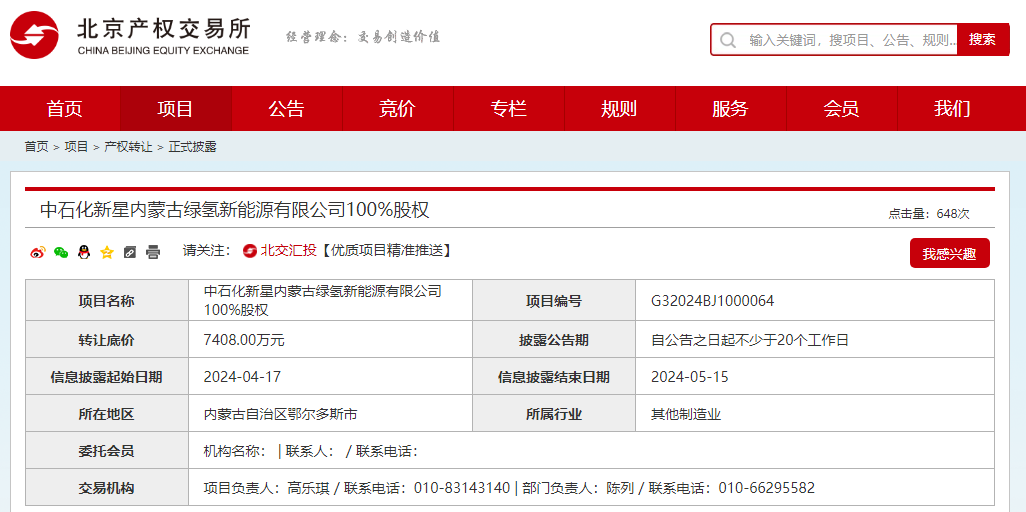The height and width of the screenshot is (512, 1026).
Task: Share via the QQ penguin icon
Action: click(x=84, y=252)
